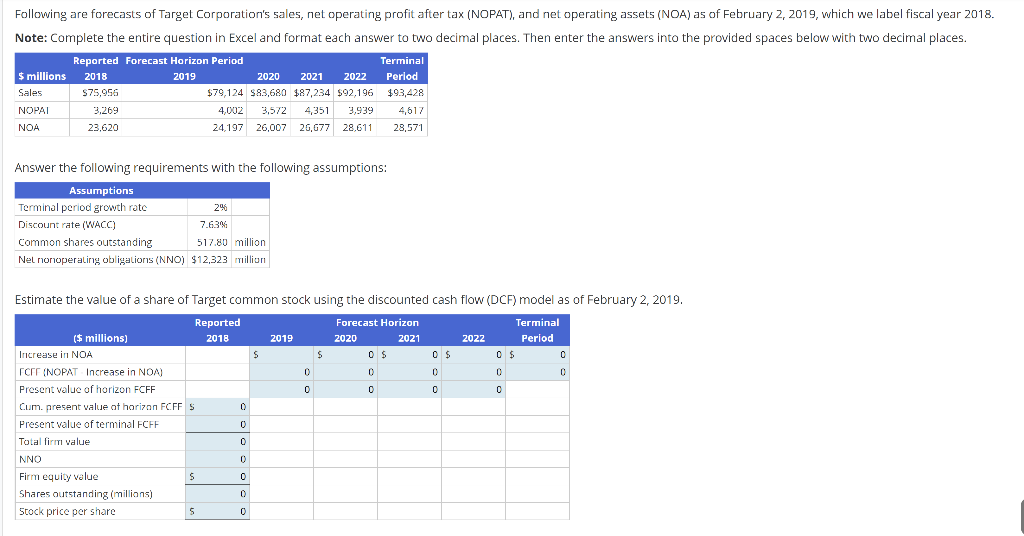Image resolution: width=1024 pixels, height=536 pixels.
Task: Click the Total firm value input field
Action: [x=217, y=442]
